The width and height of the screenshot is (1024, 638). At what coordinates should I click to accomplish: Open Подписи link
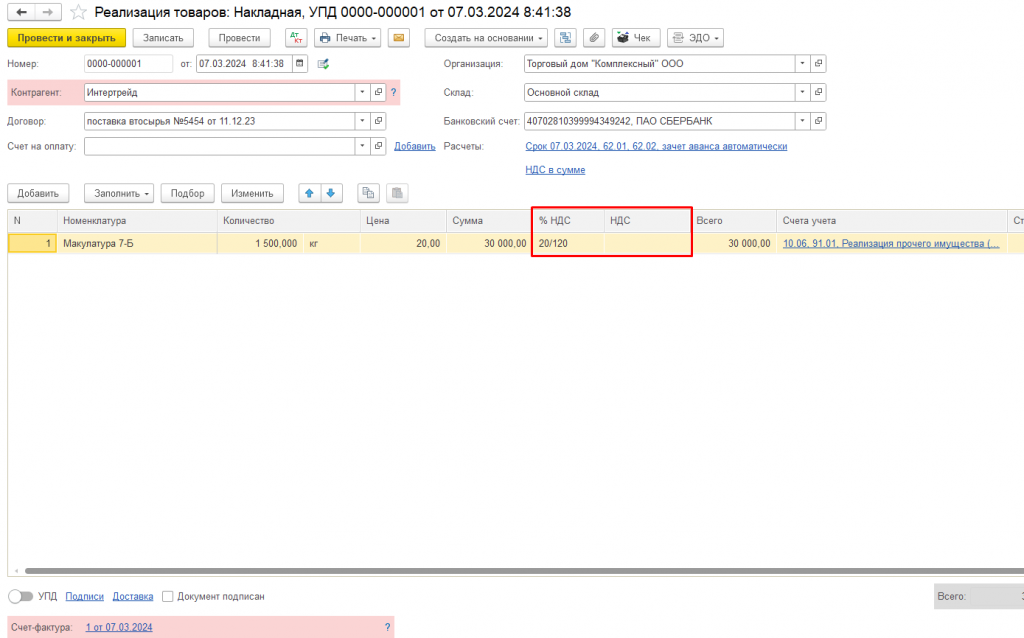pos(84,596)
